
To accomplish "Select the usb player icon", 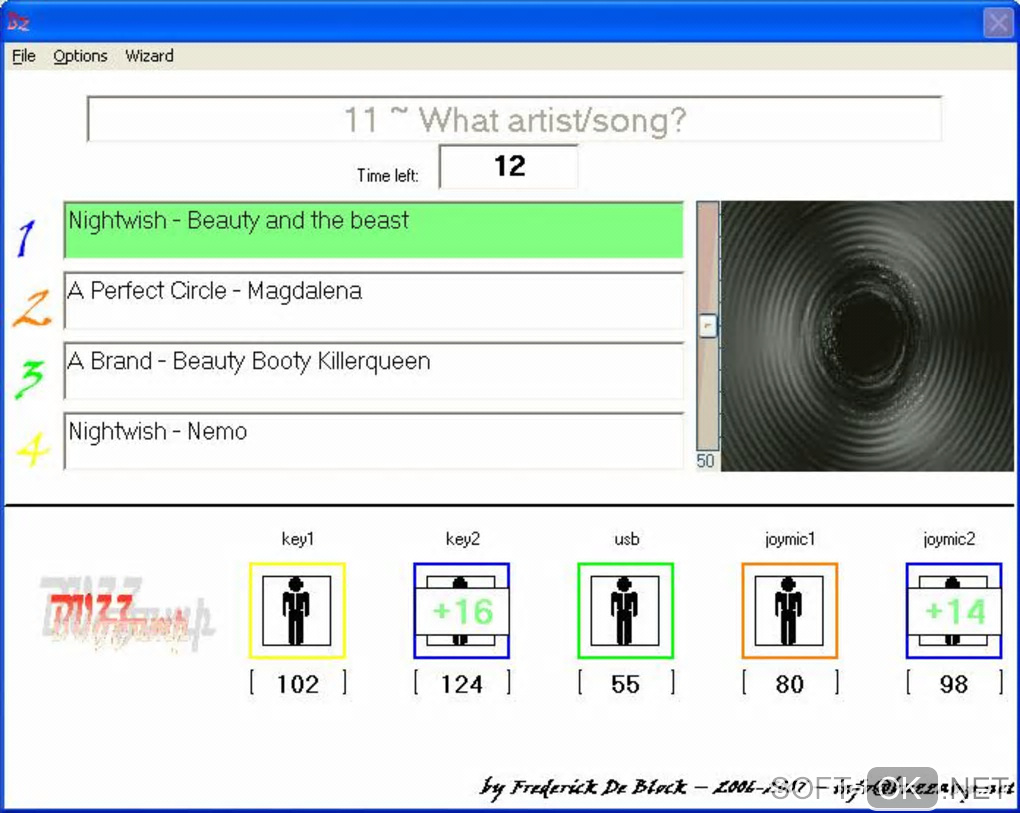I will (626, 611).
